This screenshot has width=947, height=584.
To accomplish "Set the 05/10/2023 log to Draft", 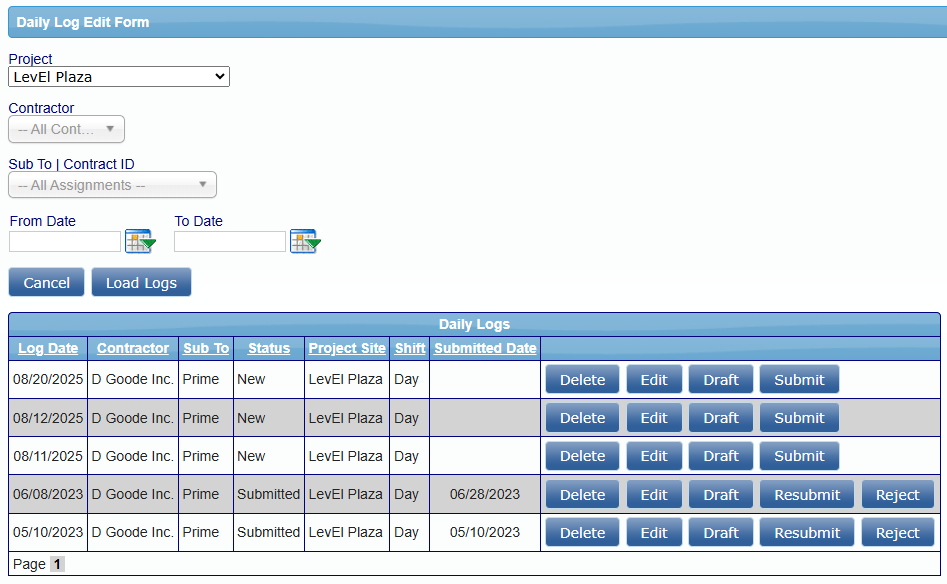I will [x=721, y=533].
